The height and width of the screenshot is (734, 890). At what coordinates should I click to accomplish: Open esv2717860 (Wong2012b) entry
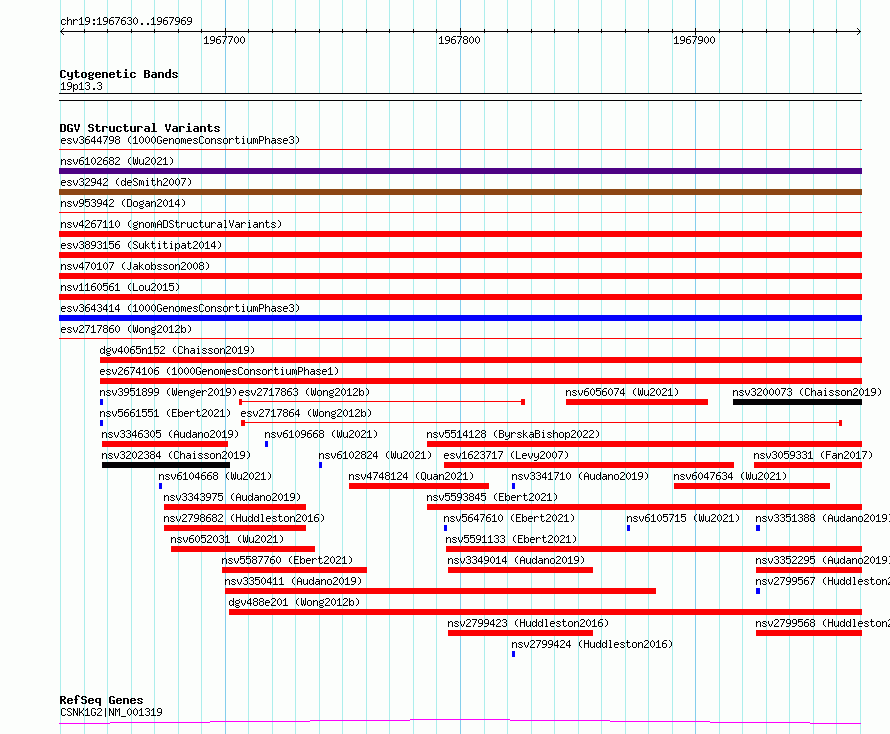click(126, 329)
